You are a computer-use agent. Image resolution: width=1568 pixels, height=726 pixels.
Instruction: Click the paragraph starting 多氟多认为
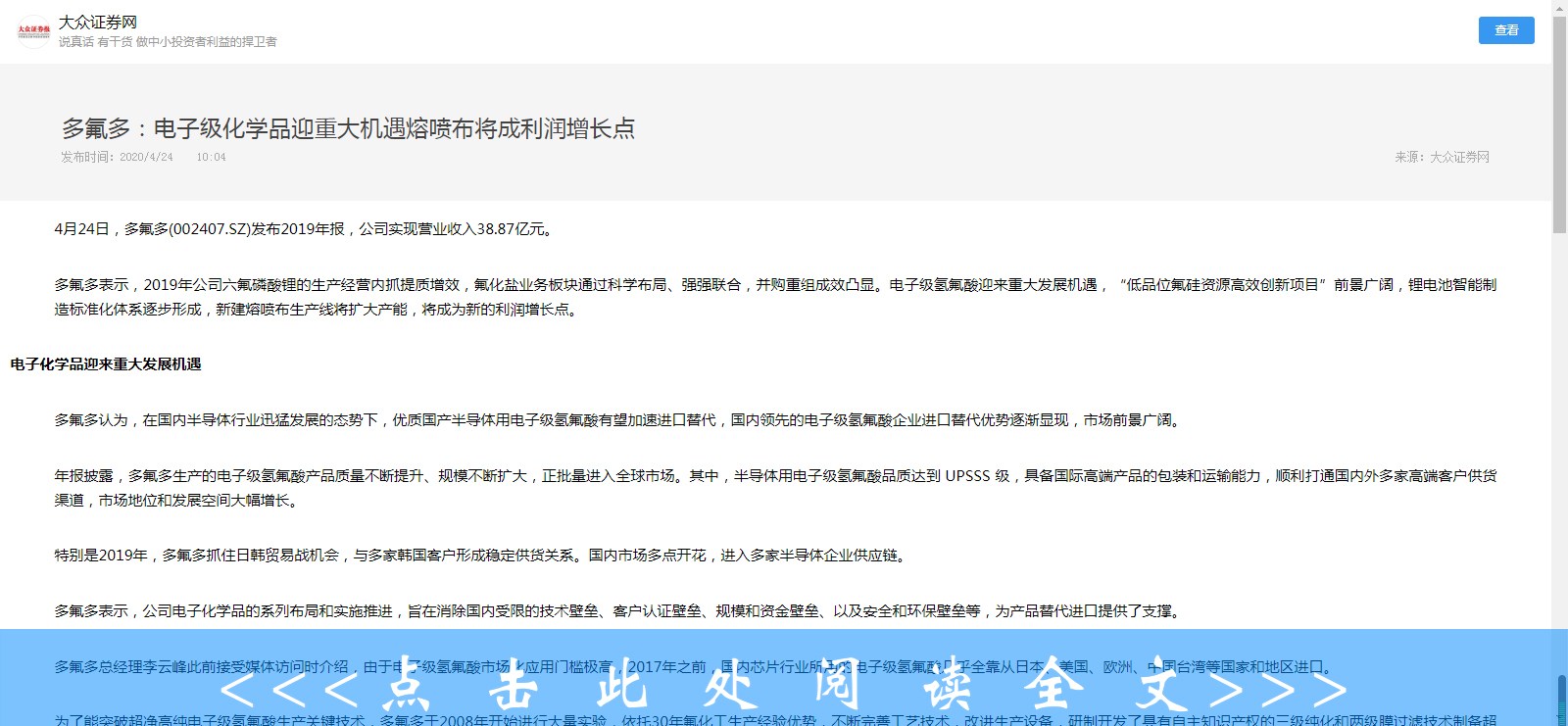[x=618, y=420]
